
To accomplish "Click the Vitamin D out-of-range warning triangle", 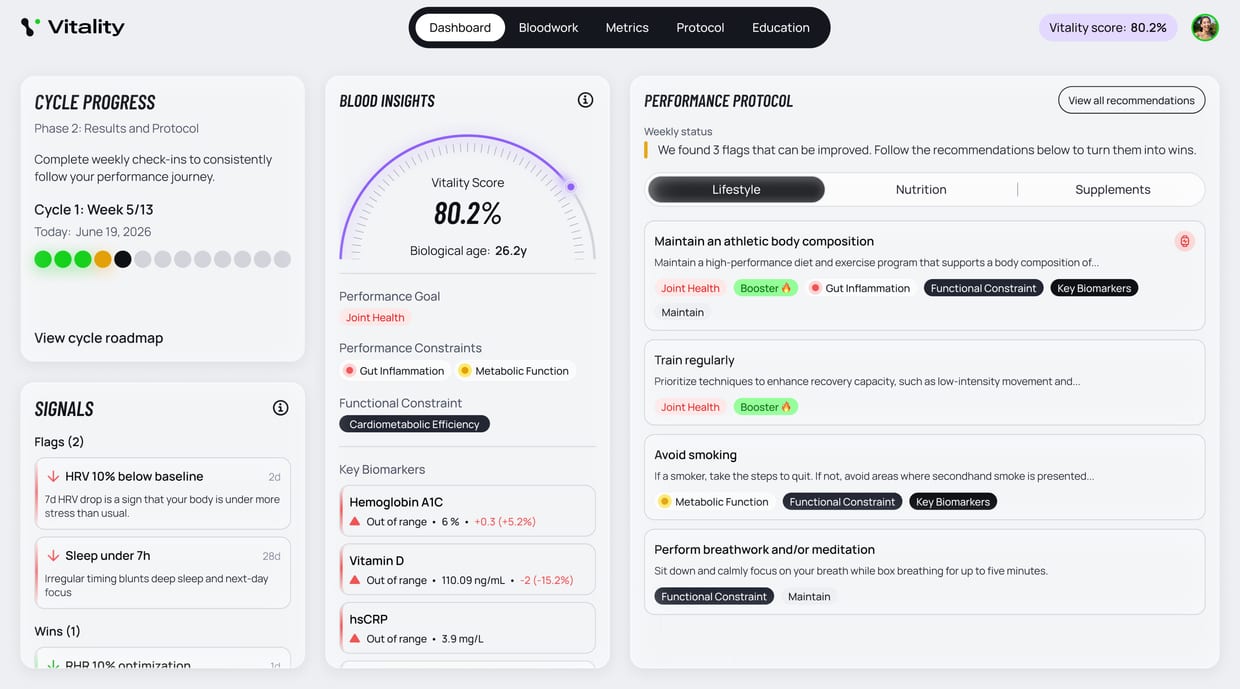I will (354, 580).
